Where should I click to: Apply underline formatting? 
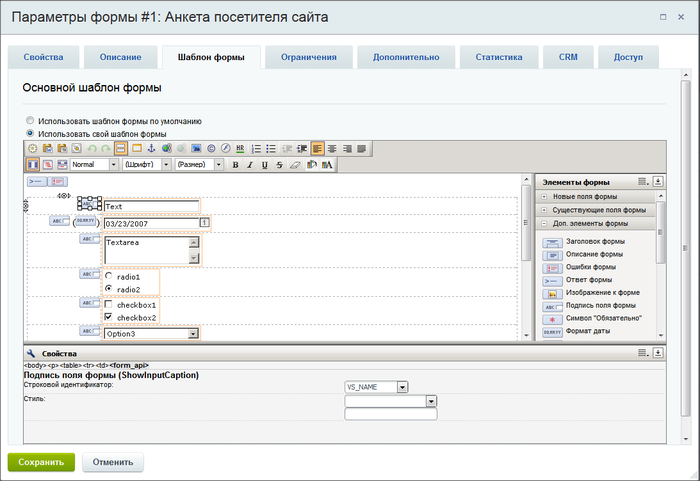[265, 165]
